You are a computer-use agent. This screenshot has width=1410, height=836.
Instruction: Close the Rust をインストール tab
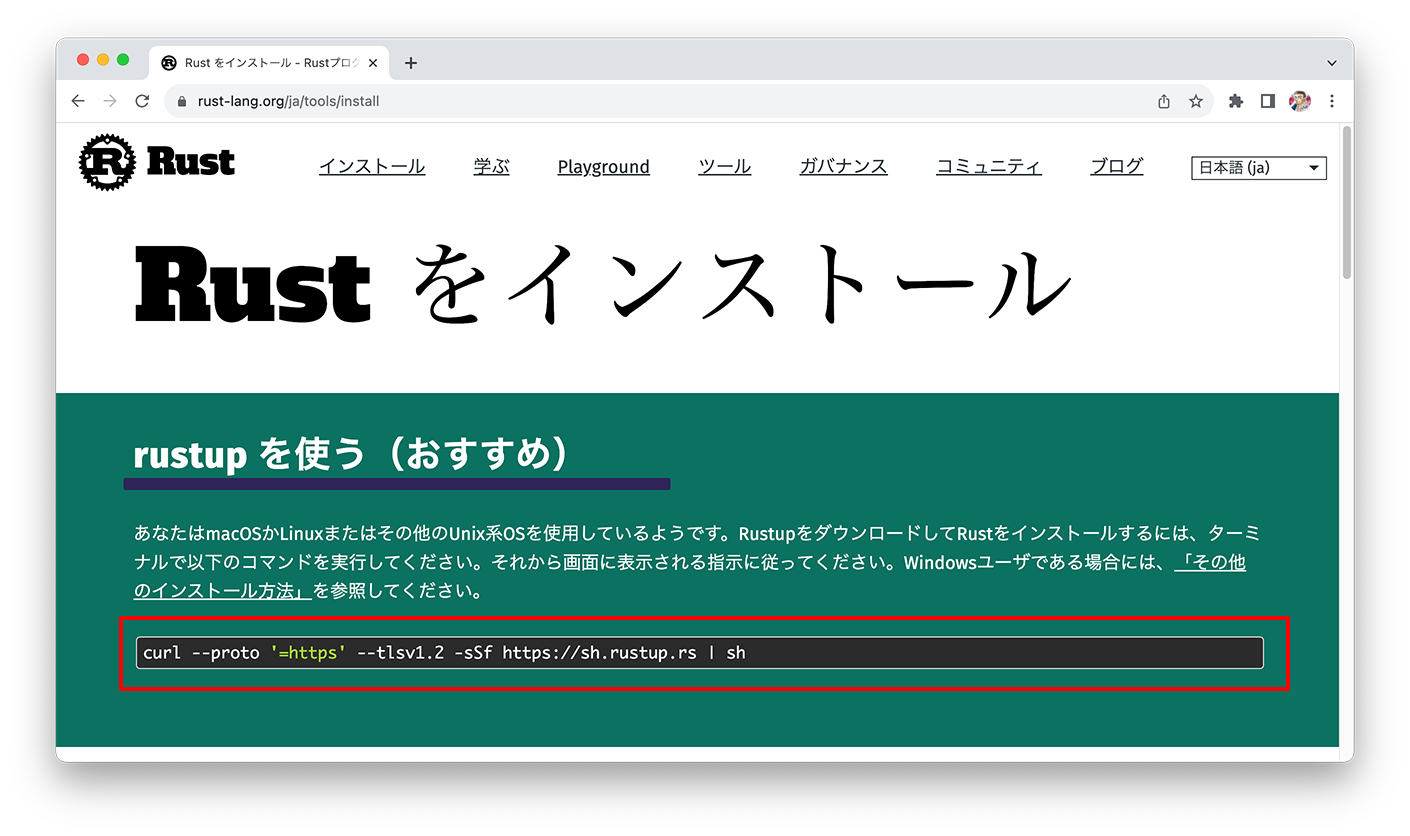373,63
